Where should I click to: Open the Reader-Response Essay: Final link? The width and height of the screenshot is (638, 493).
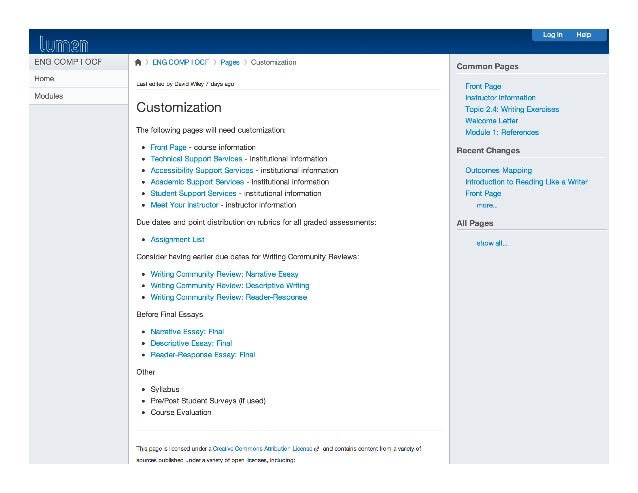point(203,355)
